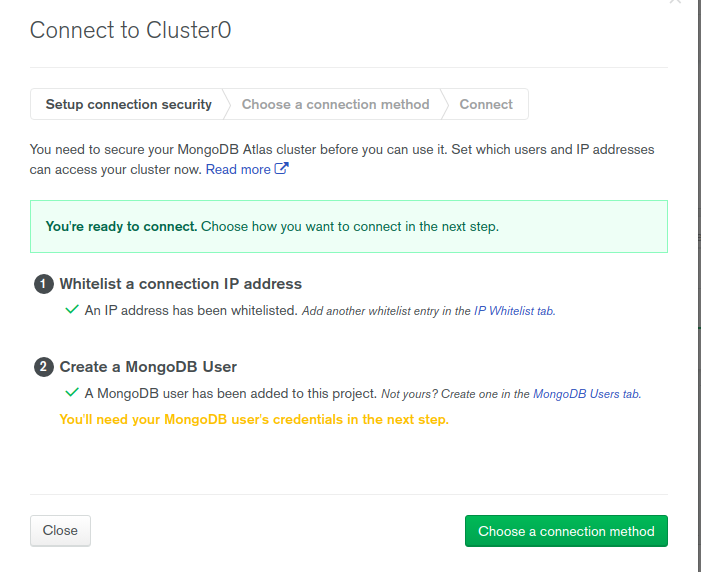Click the green checkmark for MongoDB user
Viewport: 701px width, 572px height.
click(x=72, y=392)
